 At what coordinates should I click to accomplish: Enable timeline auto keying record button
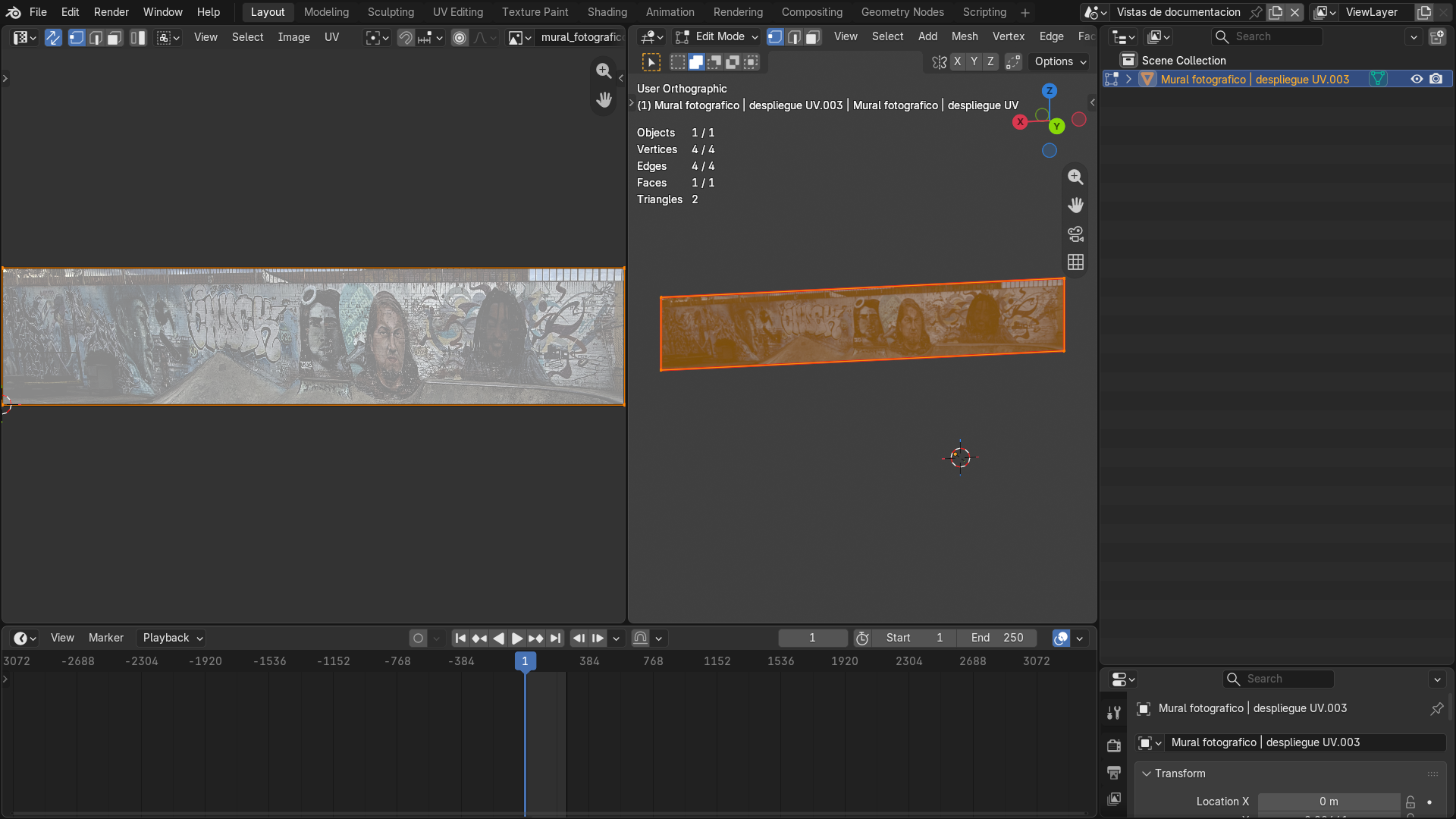coord(418,638)
